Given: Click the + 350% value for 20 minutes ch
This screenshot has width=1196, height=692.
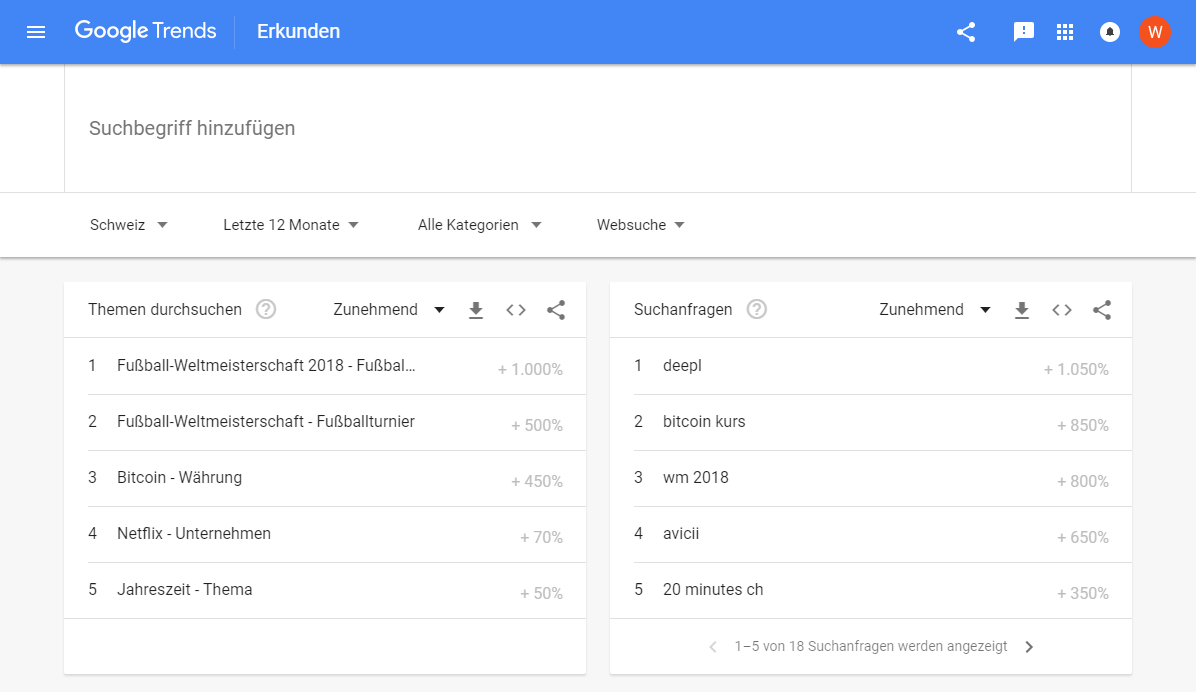Looking at the screenshot, I should click(x=1082, y=594).
